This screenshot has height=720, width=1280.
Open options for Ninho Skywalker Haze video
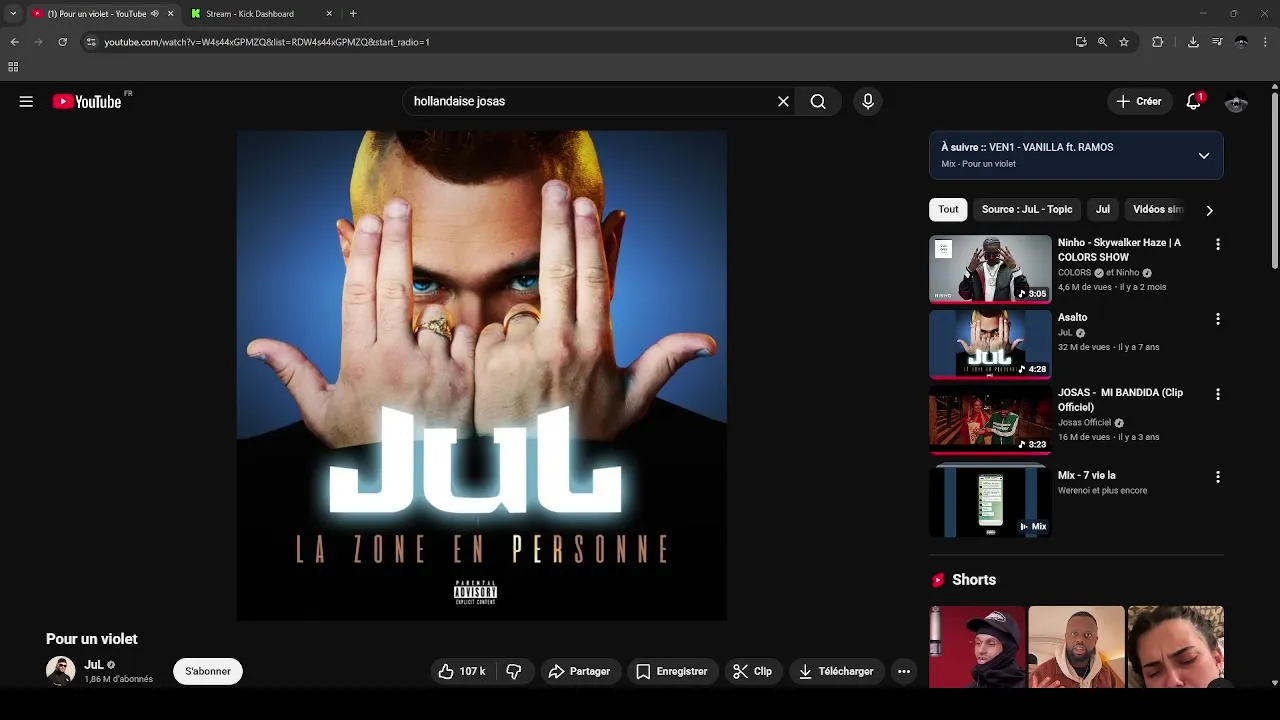pyautogui.click(x=1217, y=244)
